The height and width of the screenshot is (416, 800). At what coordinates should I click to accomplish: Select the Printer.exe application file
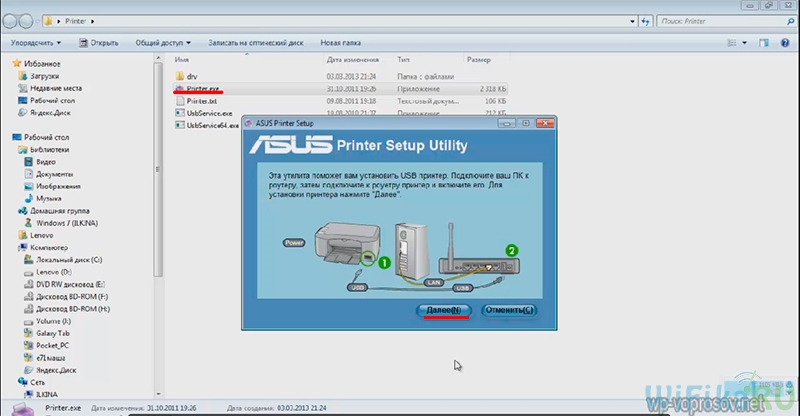click(202, 88)
